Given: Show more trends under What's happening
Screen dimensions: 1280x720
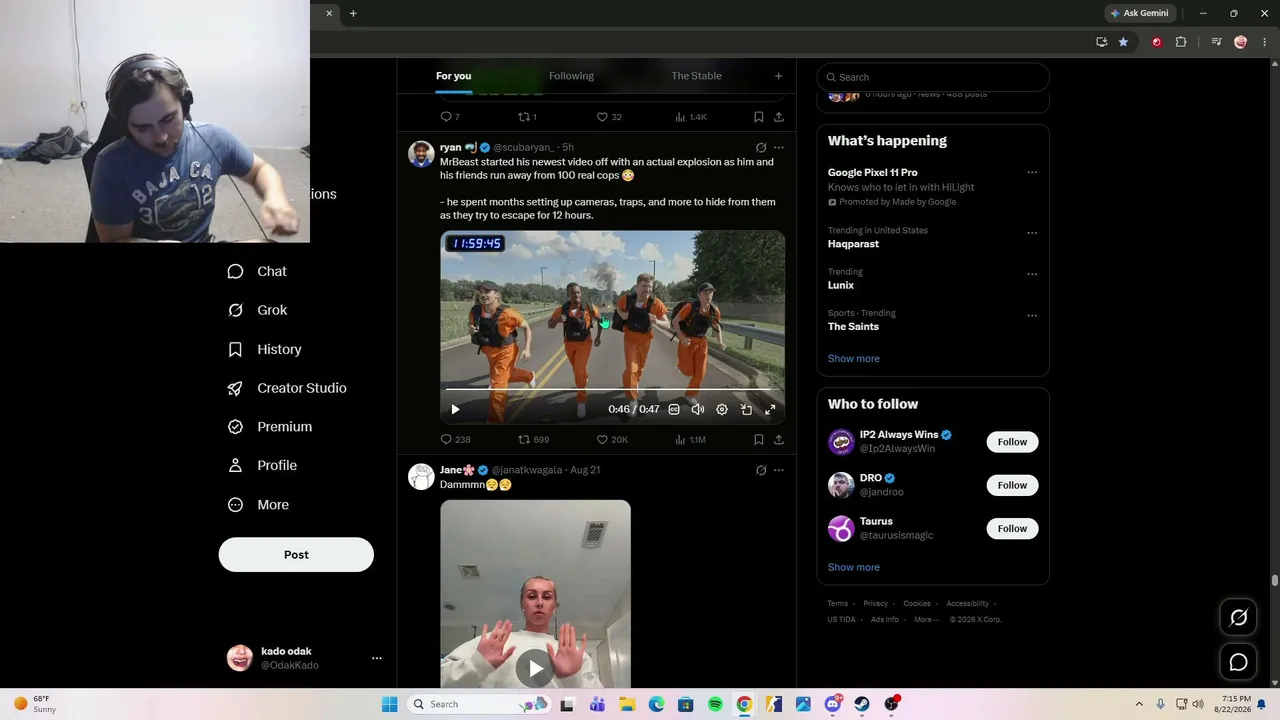Looking at the screenshot, I should tap(854, 358).
